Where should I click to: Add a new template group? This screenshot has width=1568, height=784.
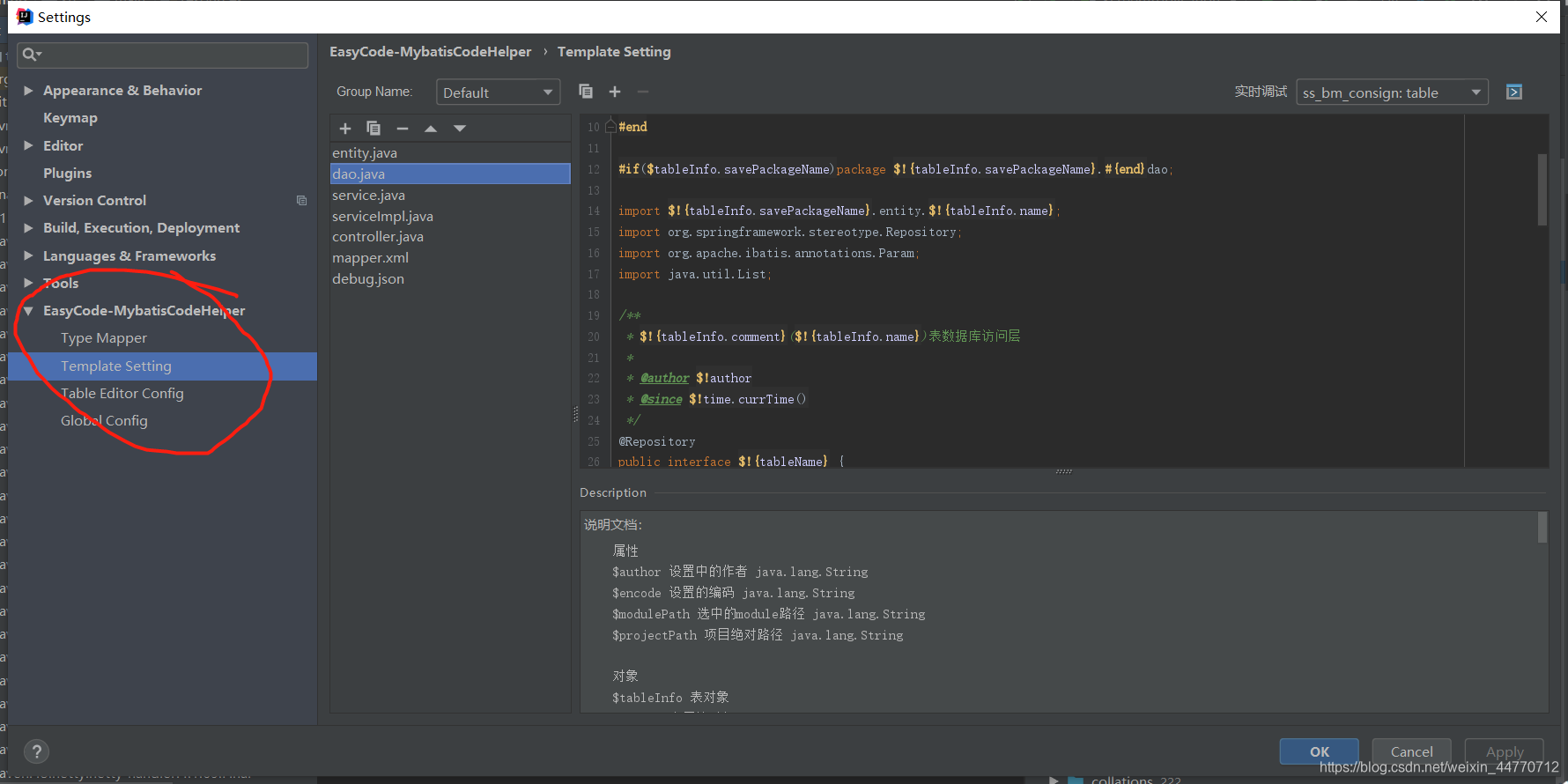615,92
